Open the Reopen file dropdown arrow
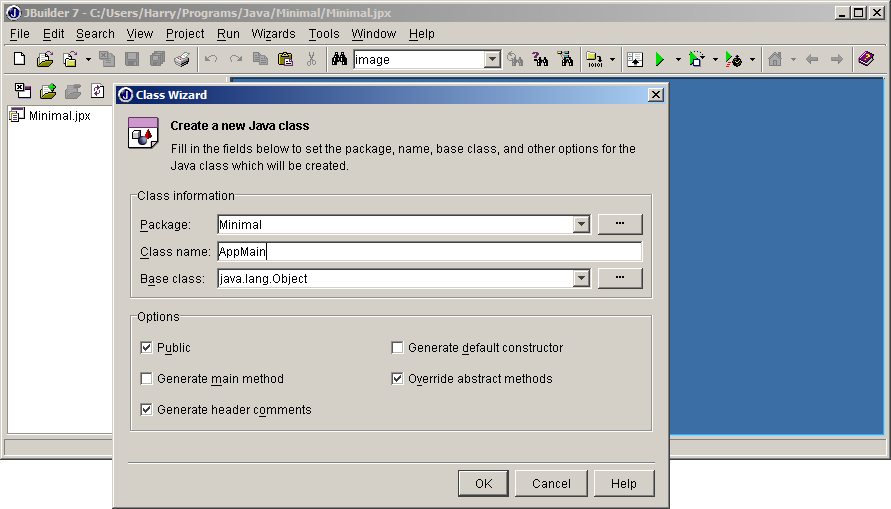 88,60
